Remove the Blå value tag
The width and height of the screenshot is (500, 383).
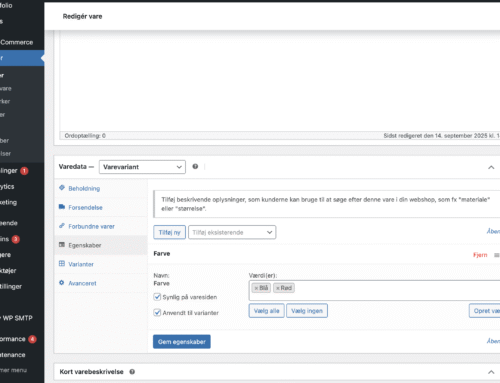coord(256,288)
